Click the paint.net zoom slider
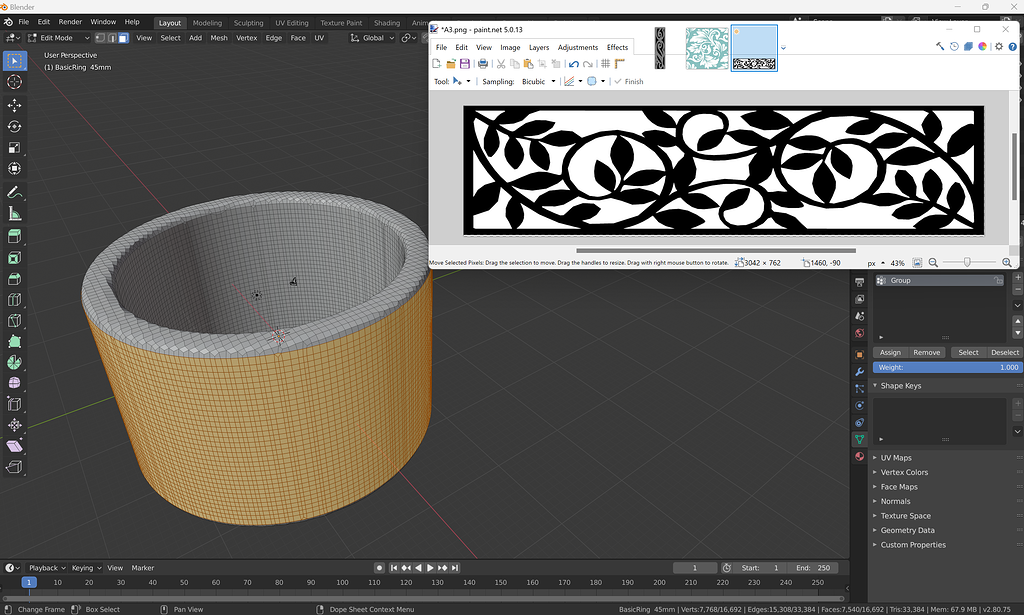This screenshot has height=615, width=1024. coord(967,262)
